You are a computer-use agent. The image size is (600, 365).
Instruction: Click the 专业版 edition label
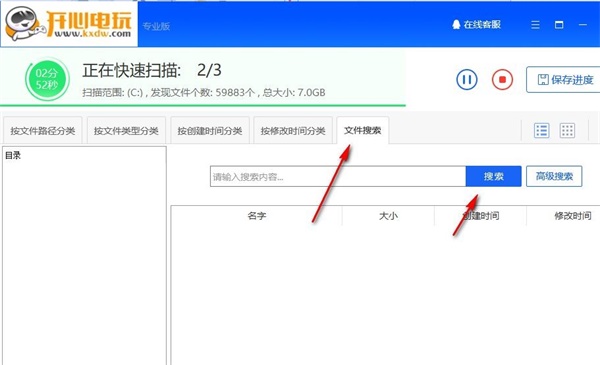click(156, 26)
